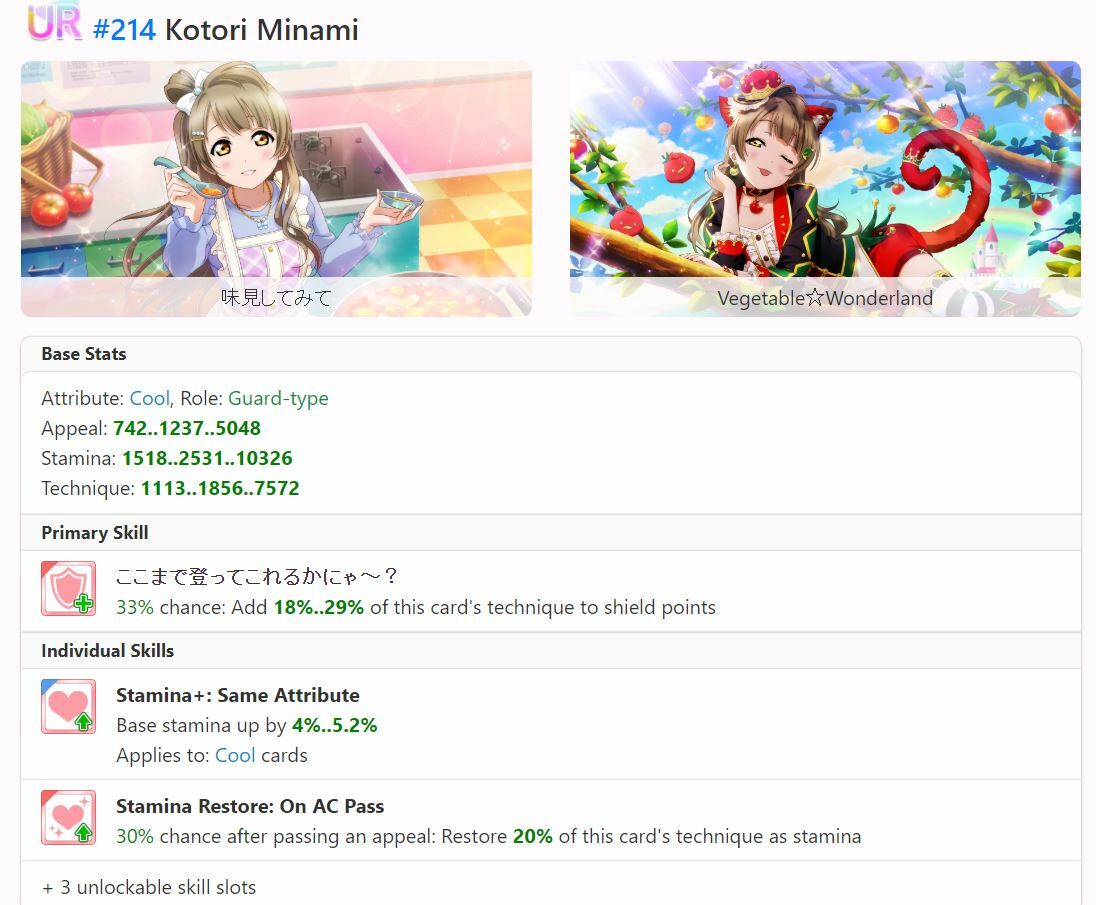Open the Vegetable☆Wonderland card artwork thumbnail

point(825,189)
